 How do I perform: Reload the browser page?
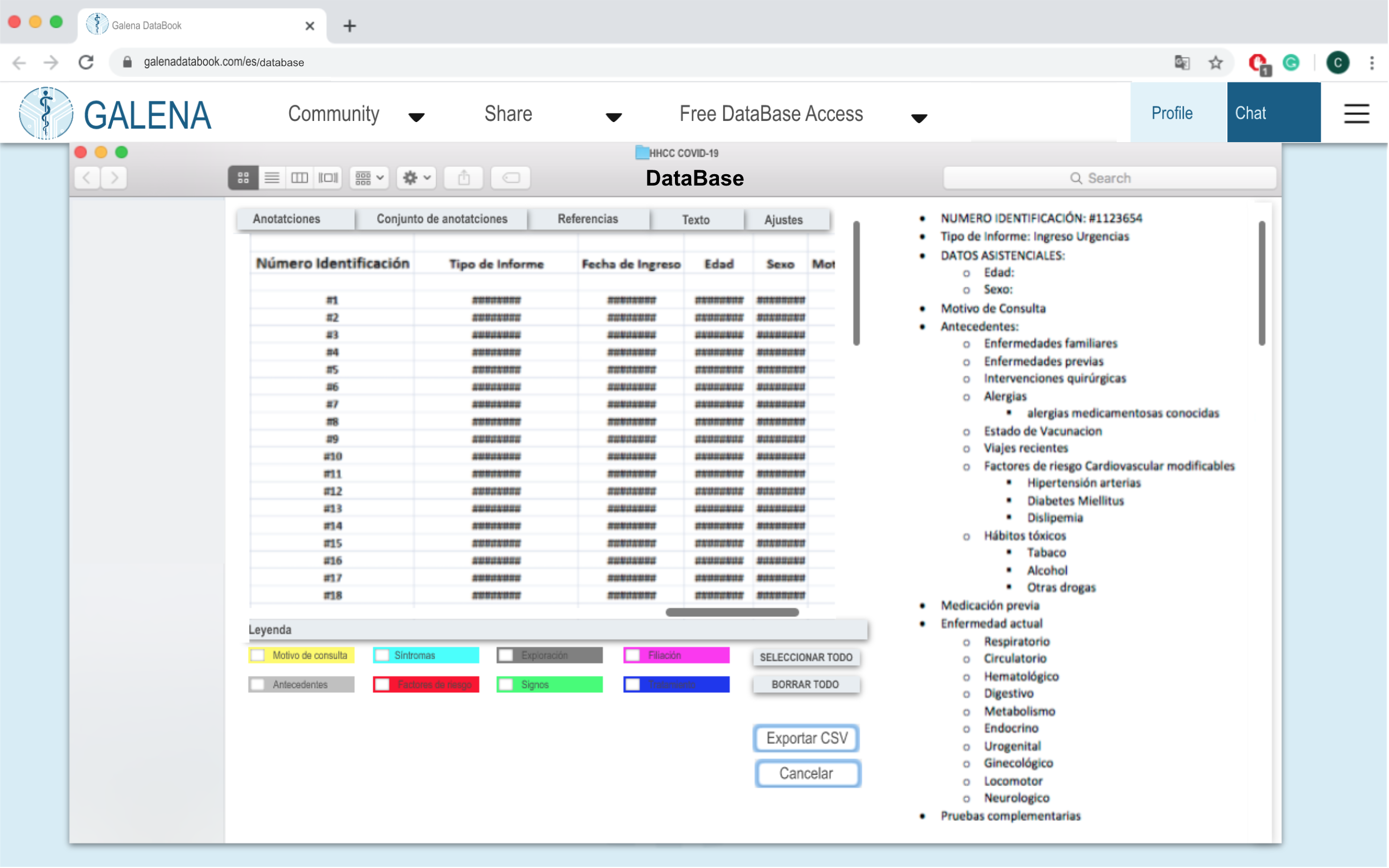point(86,62)
